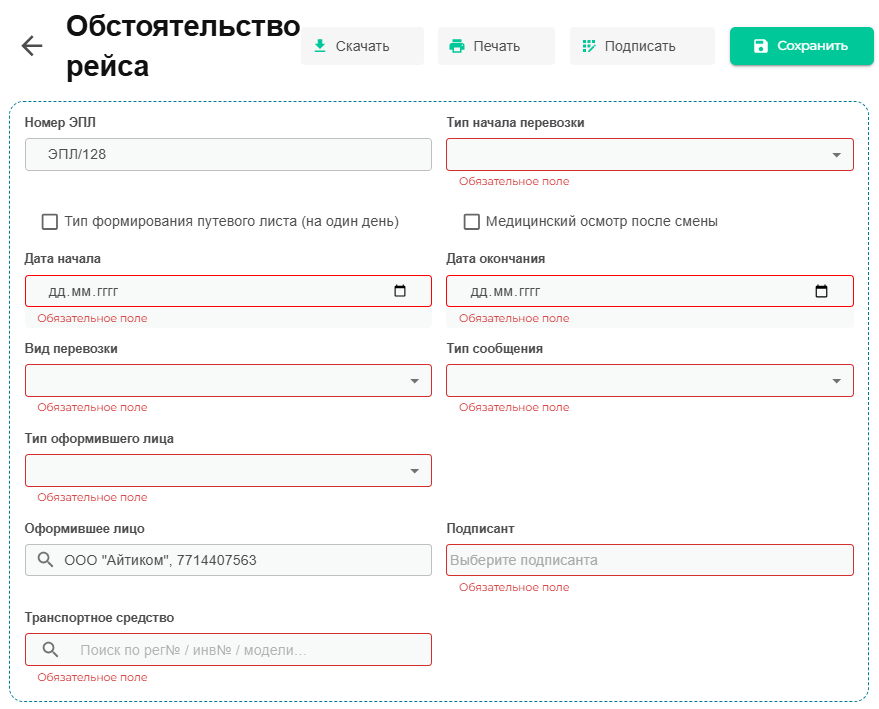
Task: Click magnifier icon in Оформившее лицо field
Action: coord(45,560)
